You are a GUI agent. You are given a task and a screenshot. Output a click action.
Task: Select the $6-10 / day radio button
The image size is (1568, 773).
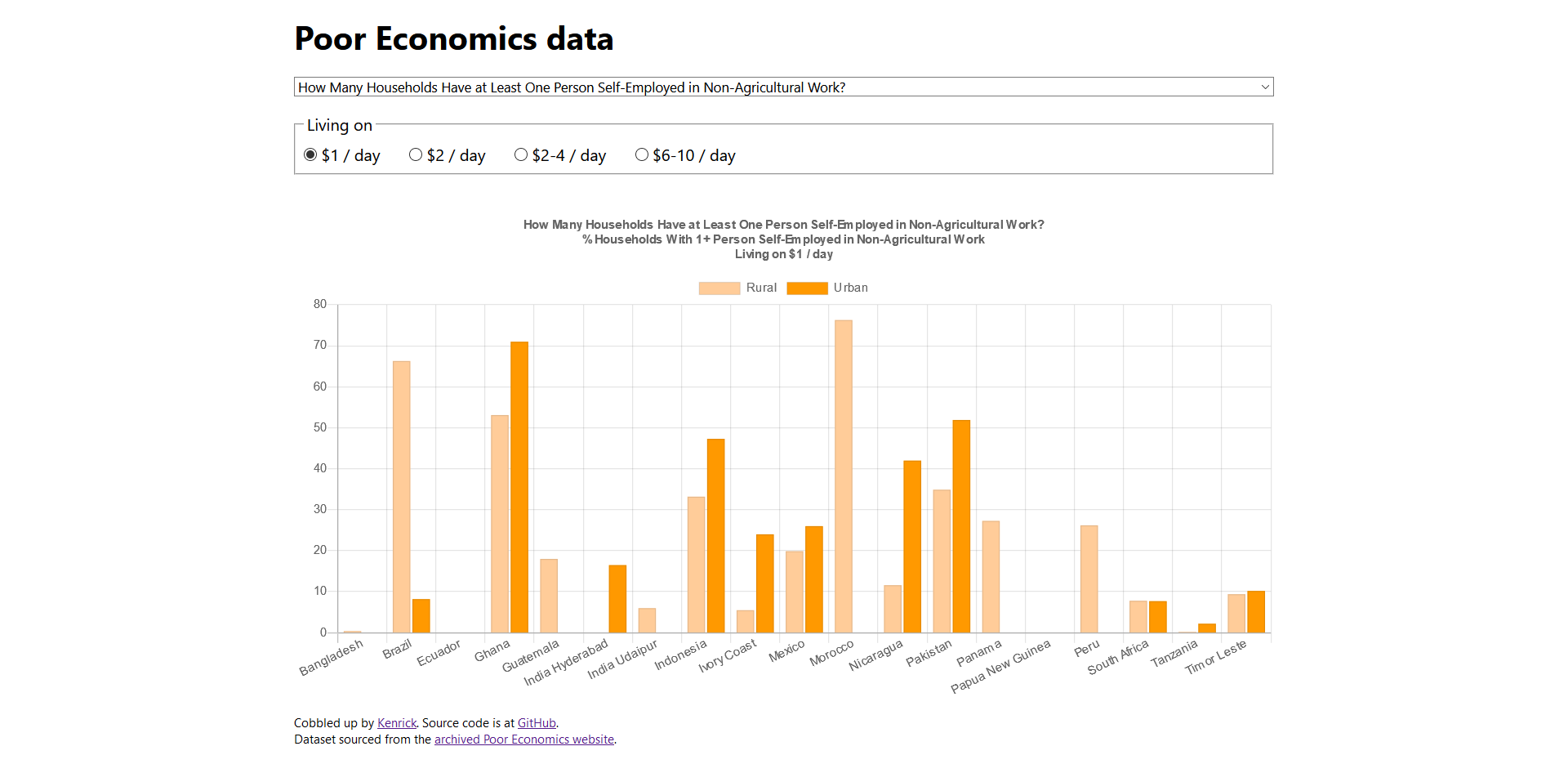tap(642, 154)
